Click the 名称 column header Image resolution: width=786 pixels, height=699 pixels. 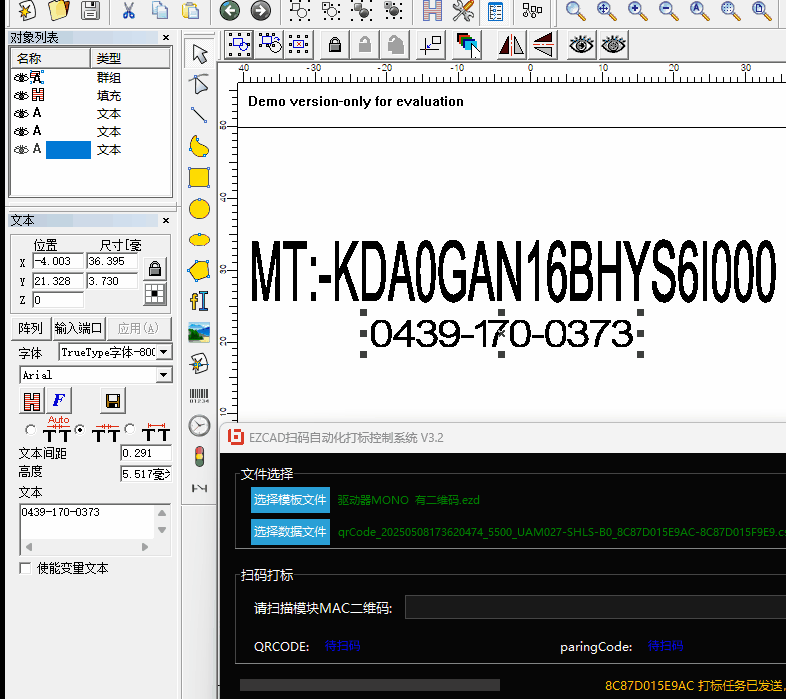click(x=51, y=58)
